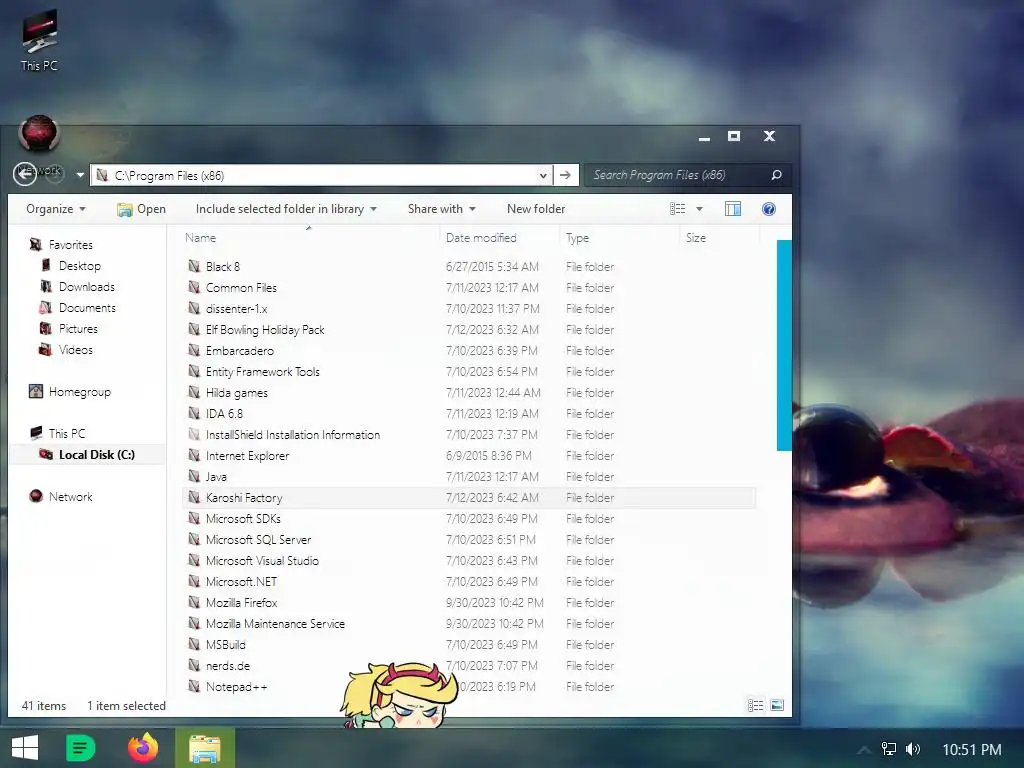Click the Go arrow next to address bar
1024x768 pixels.
(x=566, y=175)
